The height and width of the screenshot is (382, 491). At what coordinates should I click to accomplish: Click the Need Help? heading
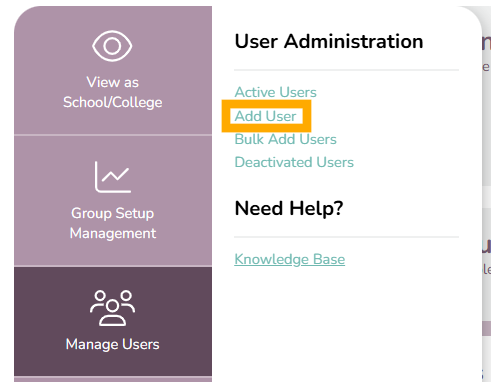(289, 208)
